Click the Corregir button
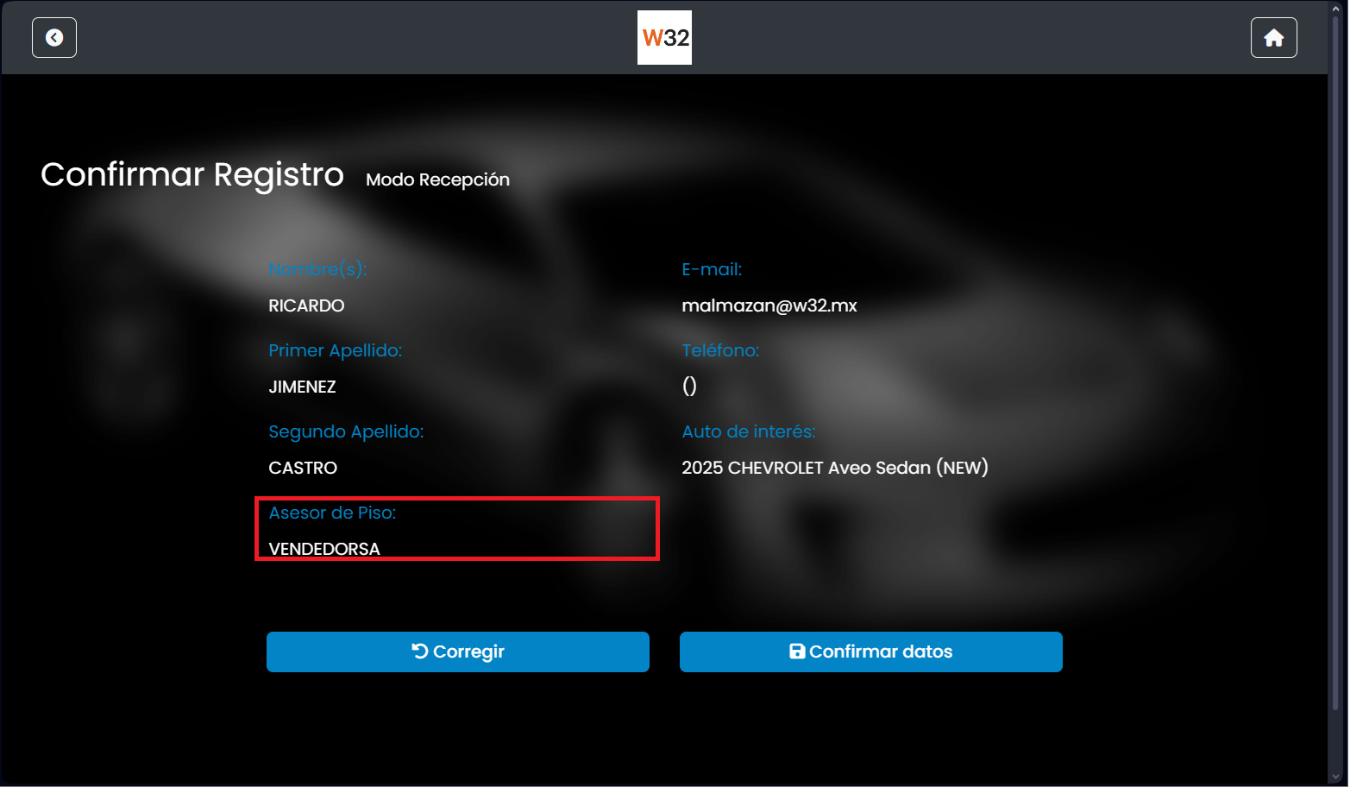 pos(458,652)
